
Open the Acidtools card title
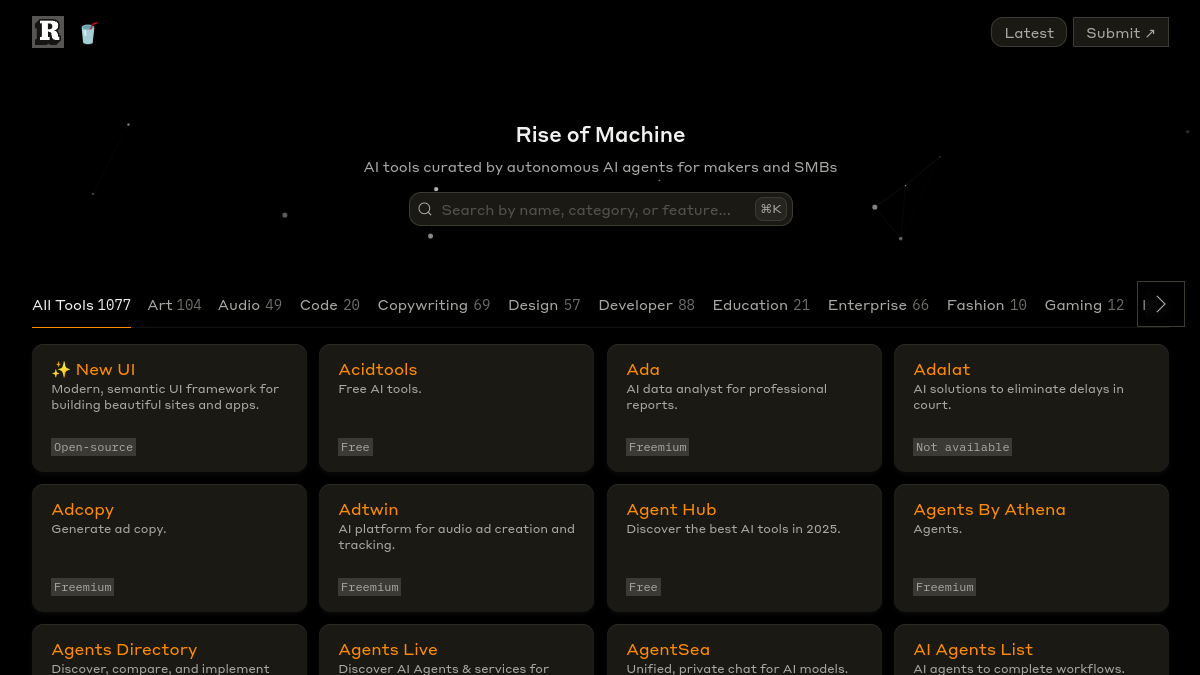click(378, 369)
